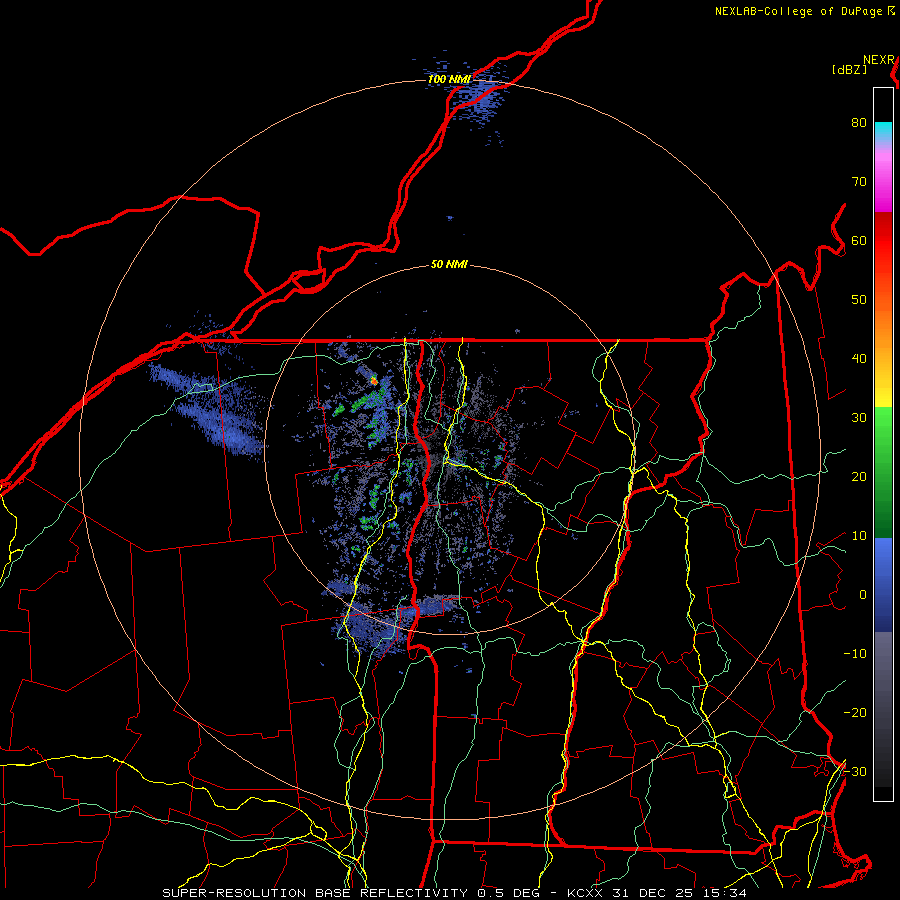Click the -10 value on dBZ scale
This screenshot has width=900, height=900.
pyautogui.click(x=855, y=653)
